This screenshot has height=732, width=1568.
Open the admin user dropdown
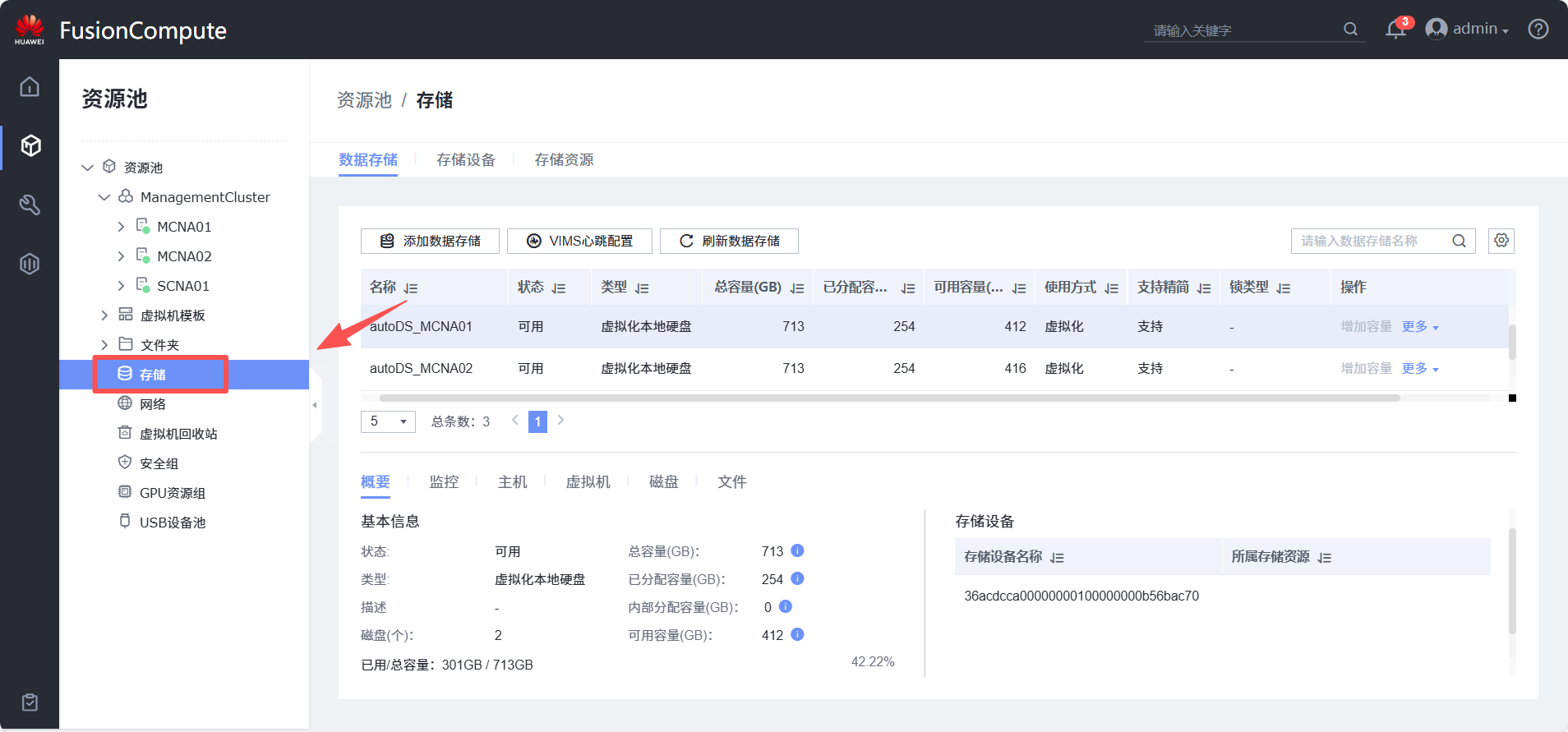1468,30
